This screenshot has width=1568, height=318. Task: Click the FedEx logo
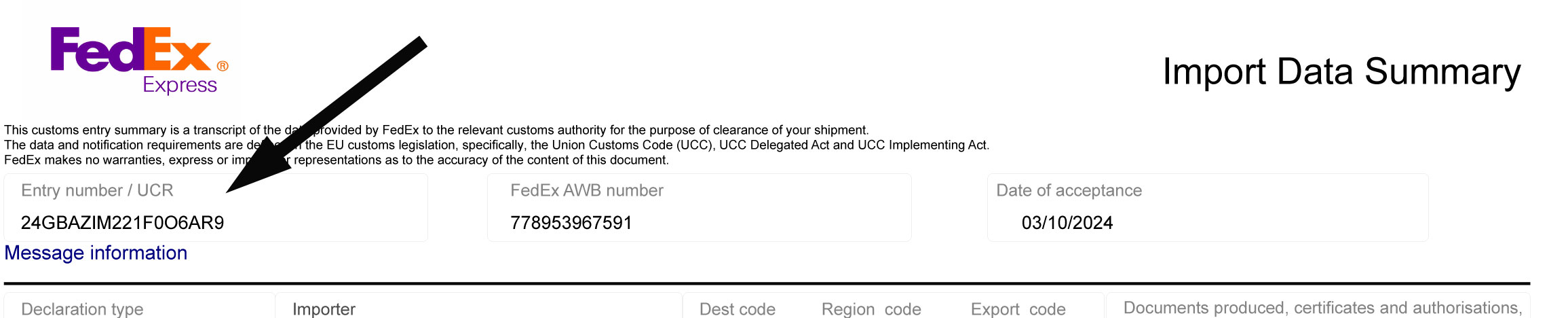coord(139,60)
